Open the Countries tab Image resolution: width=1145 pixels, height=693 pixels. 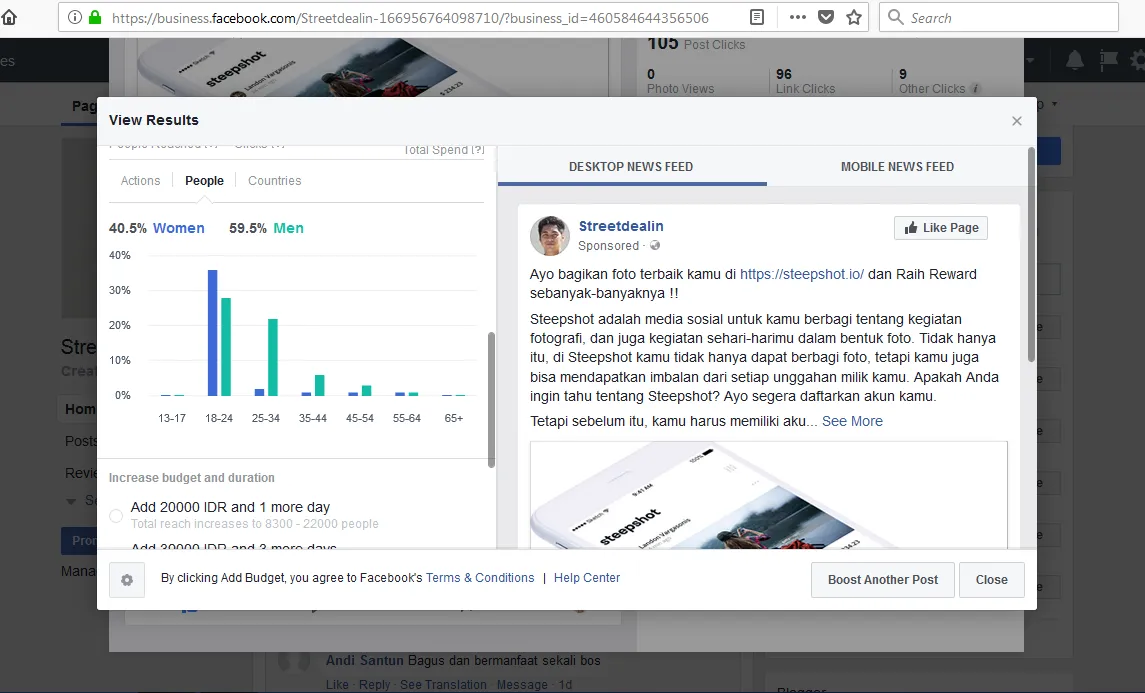[x=275, y=180]
